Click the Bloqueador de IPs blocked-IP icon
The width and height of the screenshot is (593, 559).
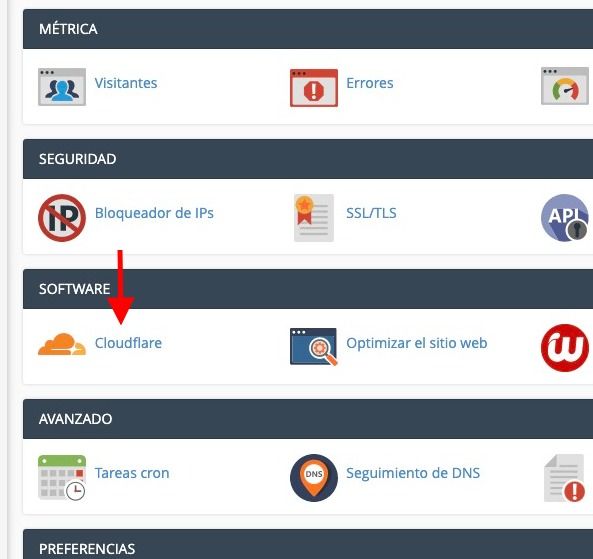pos(62,217)
